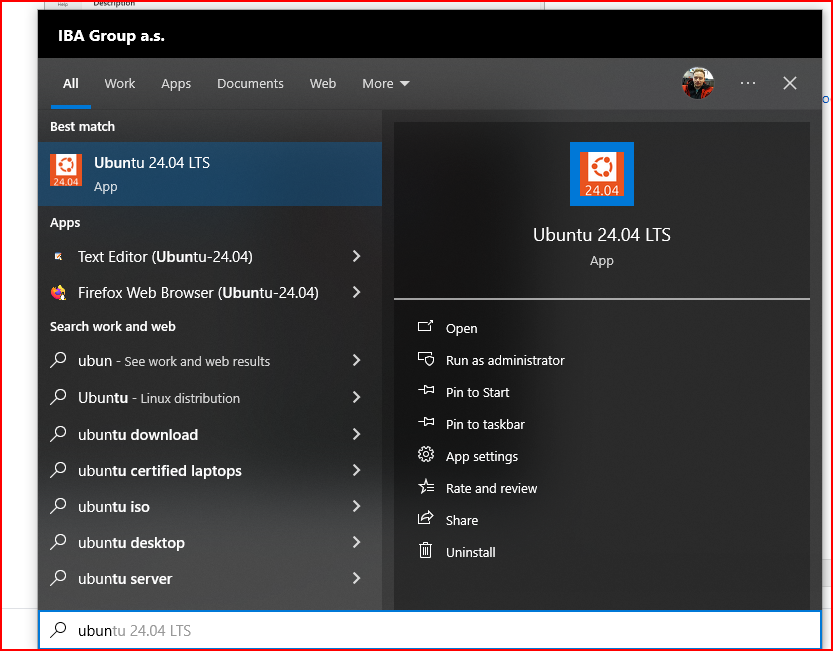The height and width of the screenshot is (651, 833).
Task: Select the All search tab
Action: 71,83
